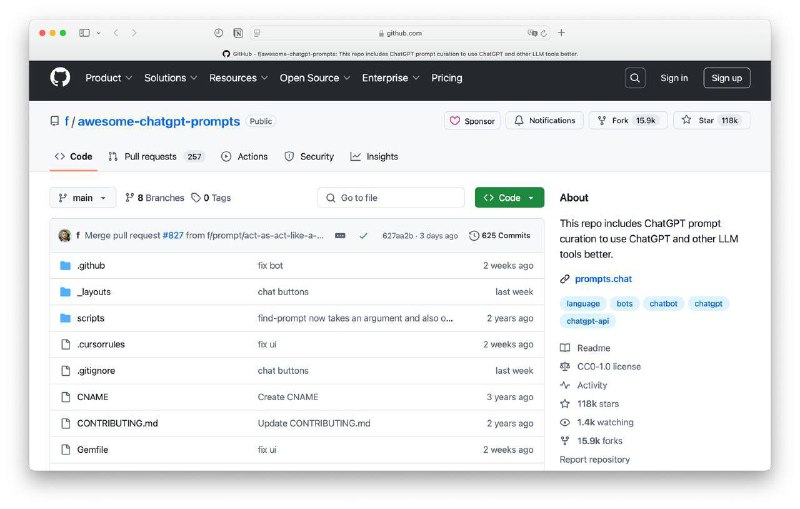Open the search magnifier button
800x509 pixels.
[x=635, y=78]
